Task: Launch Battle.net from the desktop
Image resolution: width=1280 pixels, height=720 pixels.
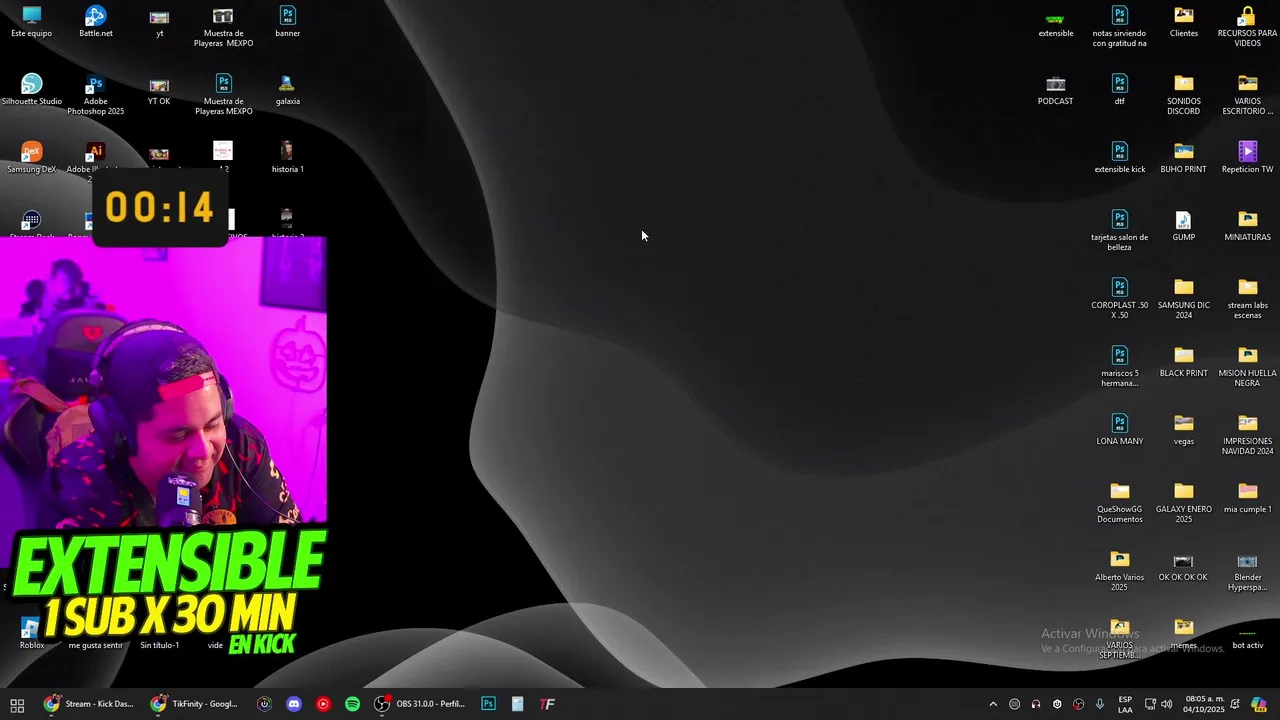Action: click(x=96, y=22)
